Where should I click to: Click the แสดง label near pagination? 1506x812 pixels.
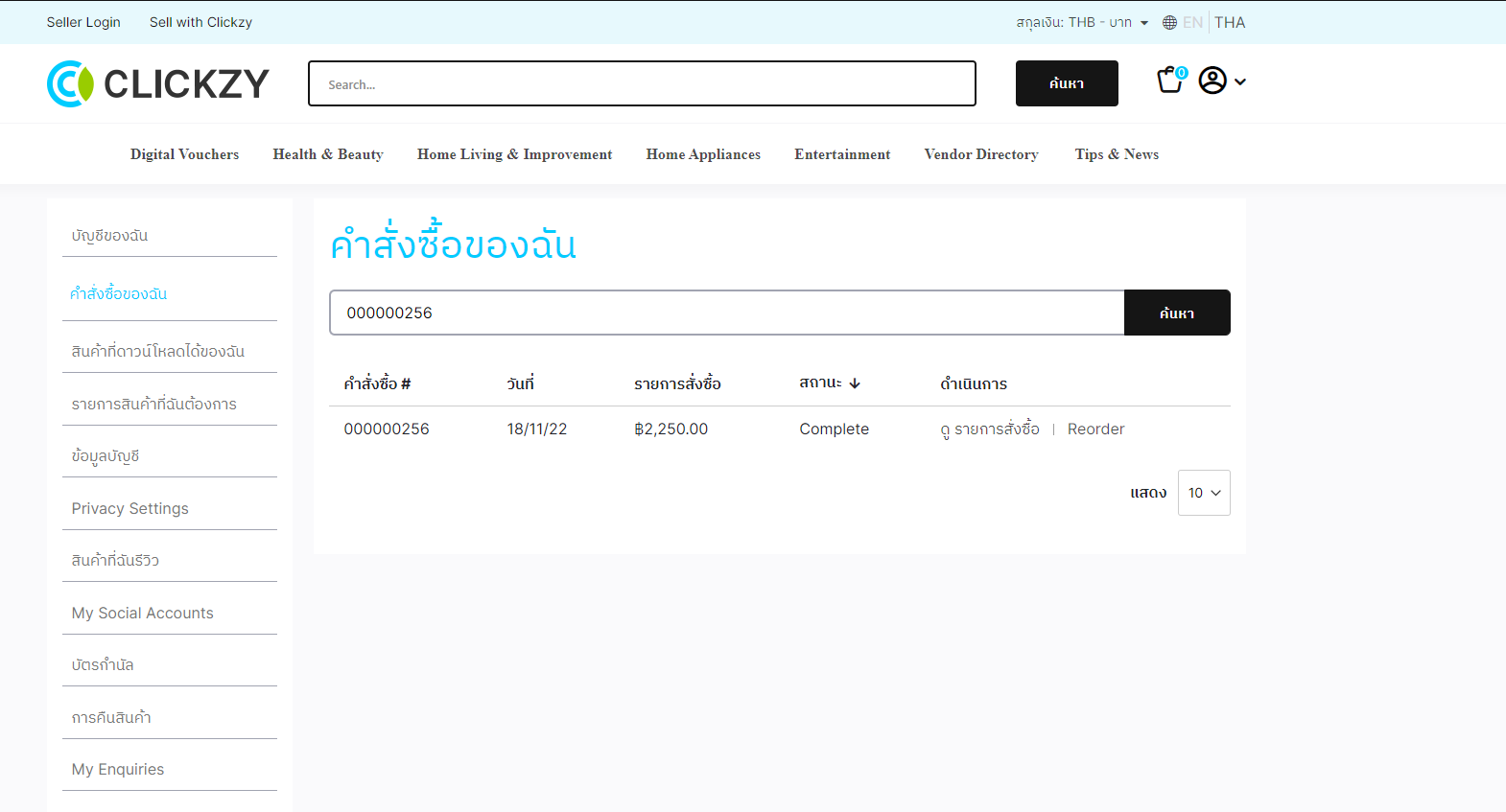[1148, 493]
